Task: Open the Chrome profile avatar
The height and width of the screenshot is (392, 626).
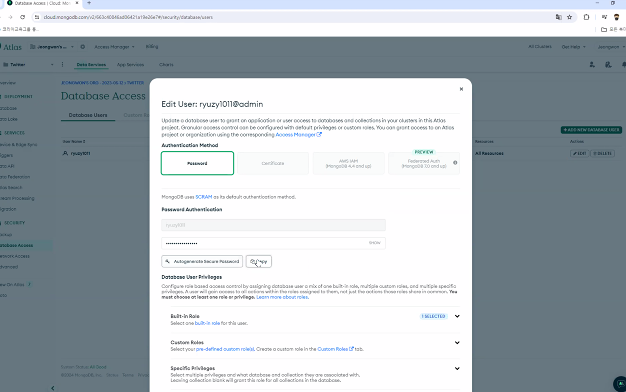Action: pyautogui.click(x=616, y=17)
